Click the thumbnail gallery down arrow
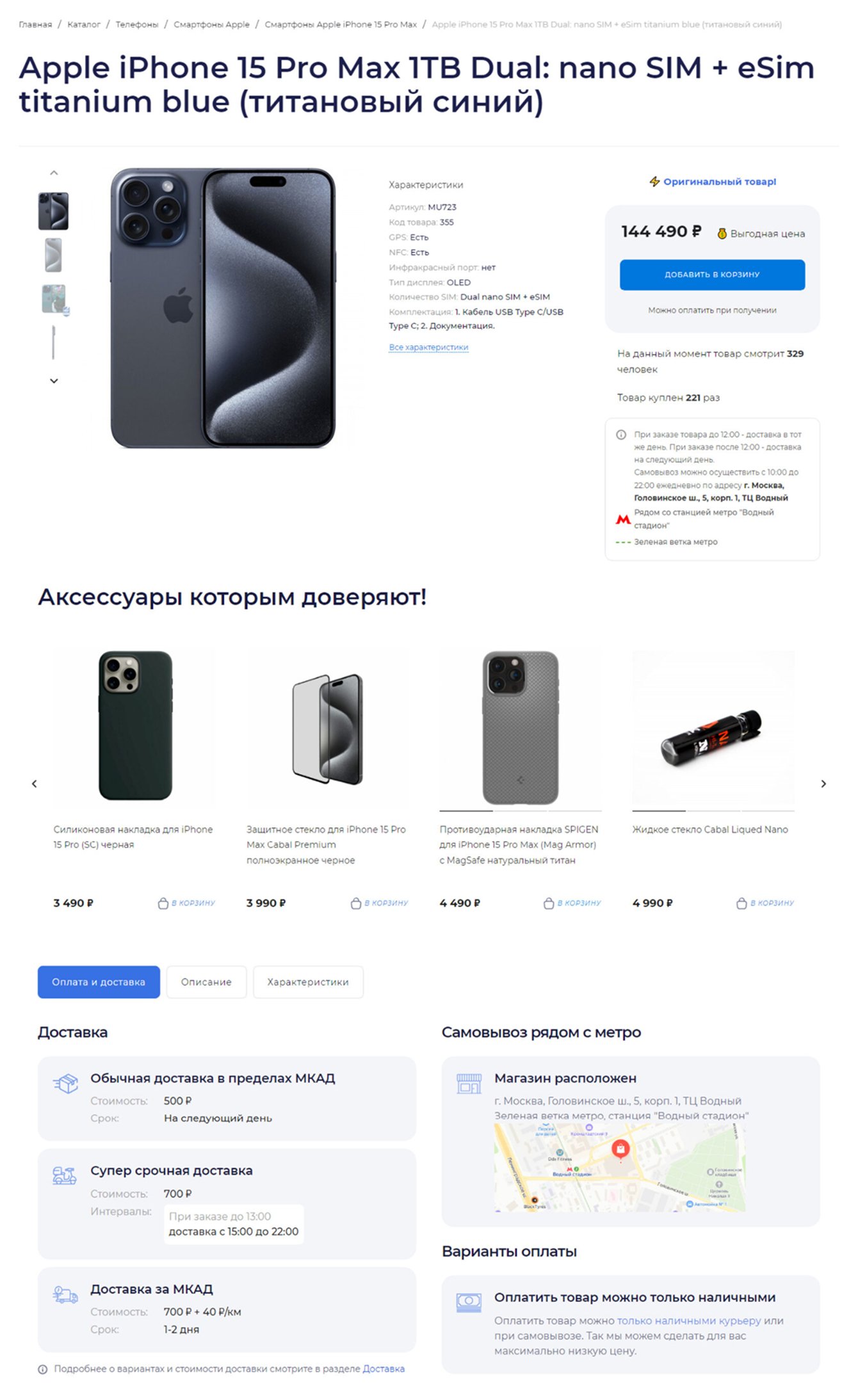The width and height of the screenshot is (858, 1400). (54, 381)
